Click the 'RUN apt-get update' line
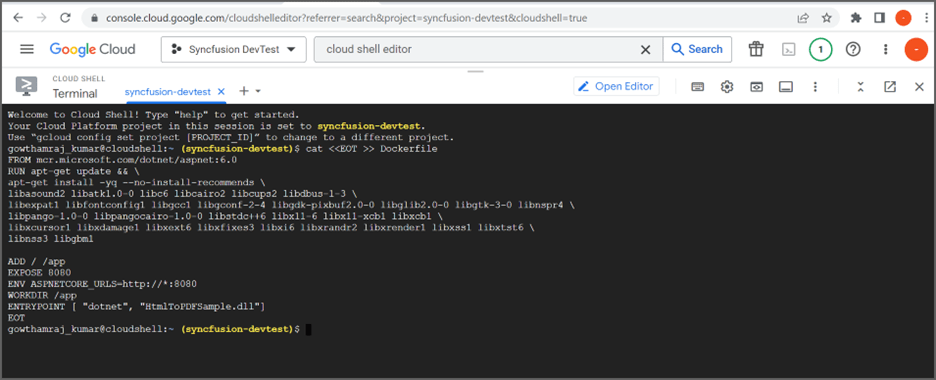936x380 pixels. point(73,171)
